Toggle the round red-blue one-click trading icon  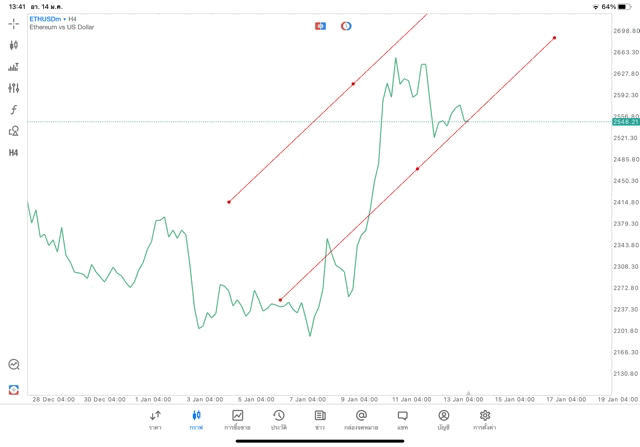(346, 26)
